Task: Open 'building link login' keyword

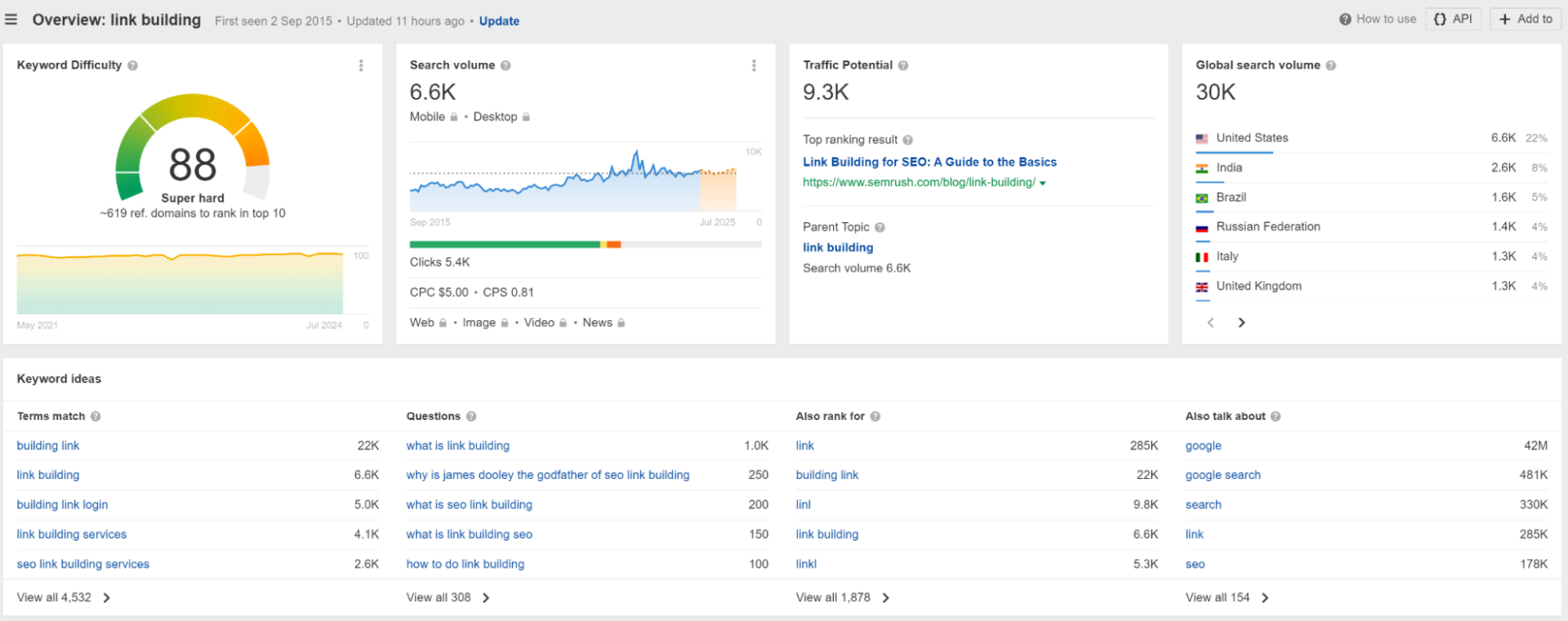Action: tap(62, 505)
